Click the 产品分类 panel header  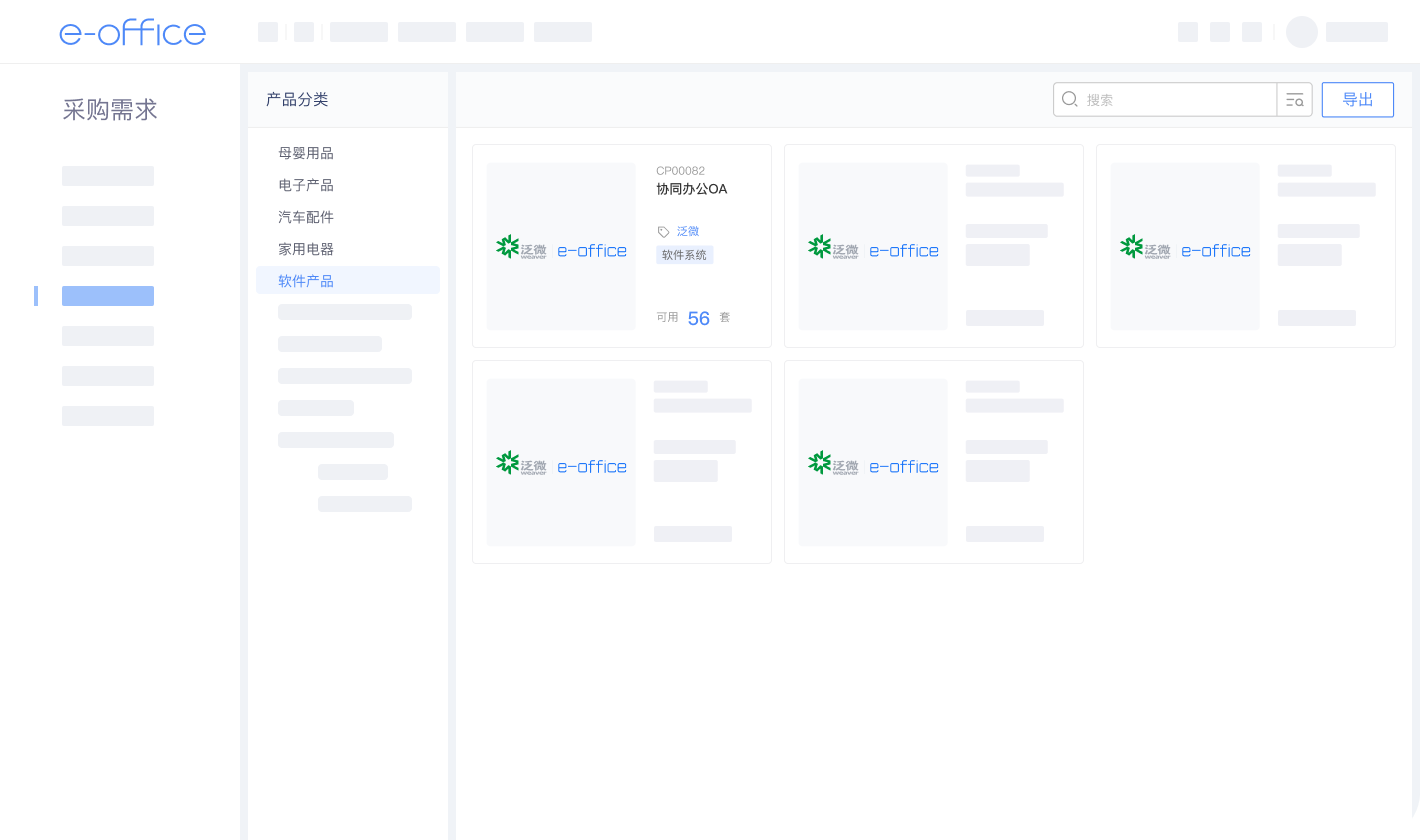pyautogui.click(x=297, y=99)
